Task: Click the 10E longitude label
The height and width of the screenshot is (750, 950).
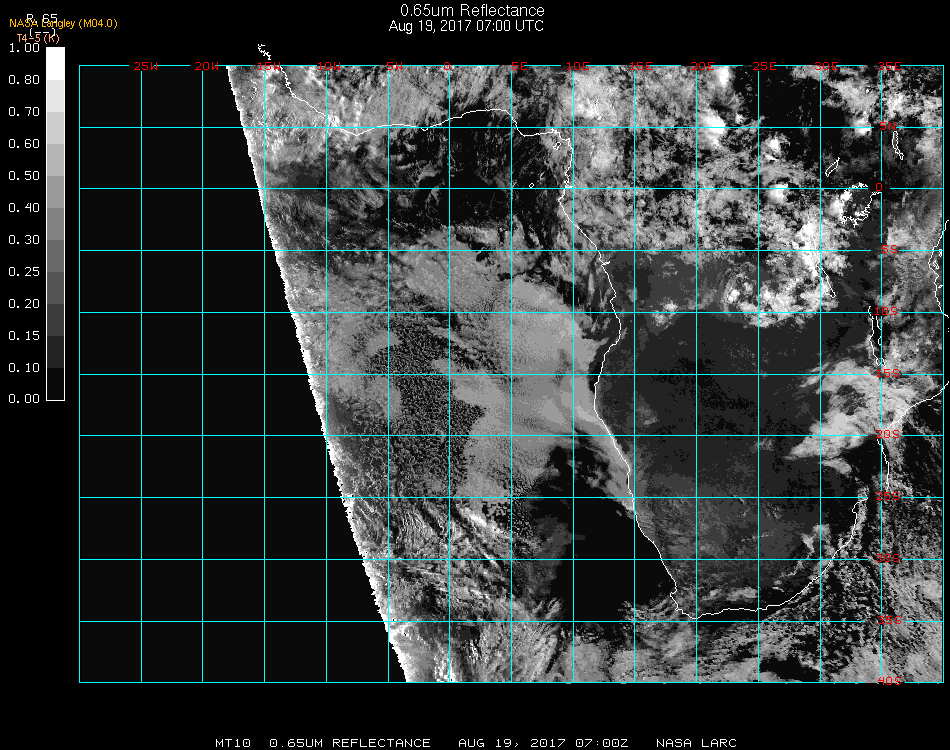Action: click(578, 66)
